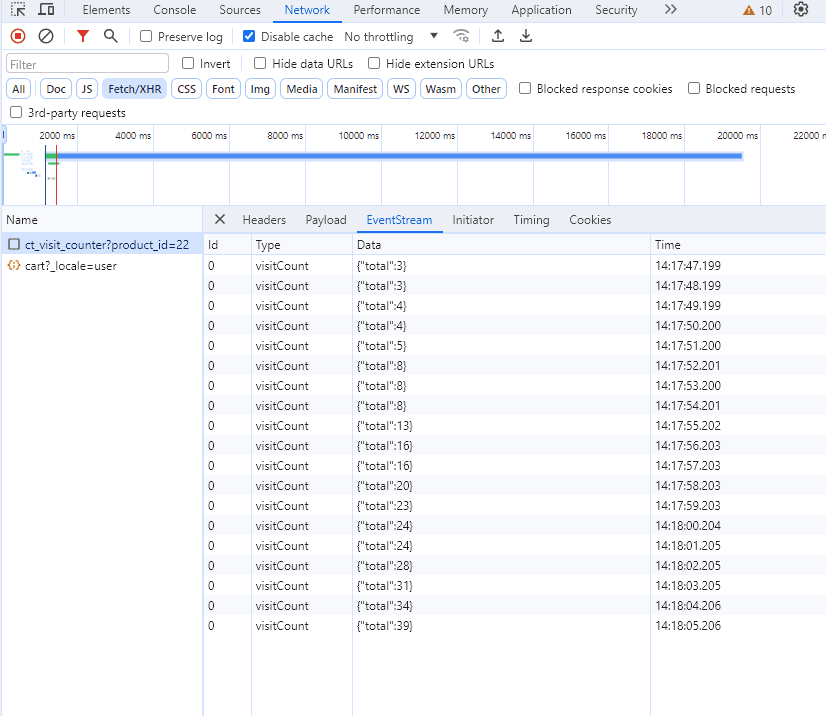Open the Sources panel
The width and height of the screenshot is (826, 716).
pyautogui.click(x=240, y=10)
